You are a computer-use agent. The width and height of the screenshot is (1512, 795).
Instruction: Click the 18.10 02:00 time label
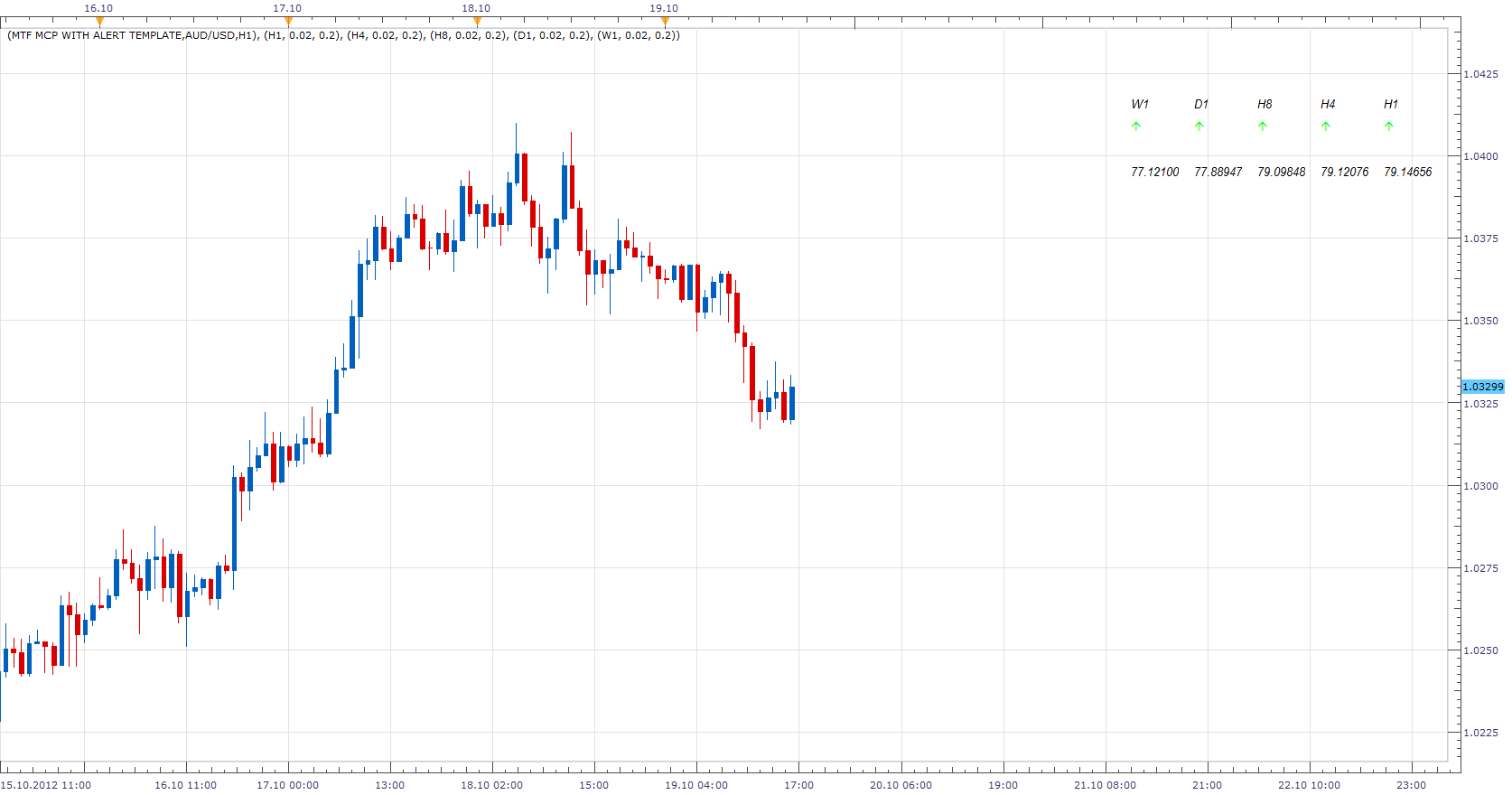pos(491,785)
